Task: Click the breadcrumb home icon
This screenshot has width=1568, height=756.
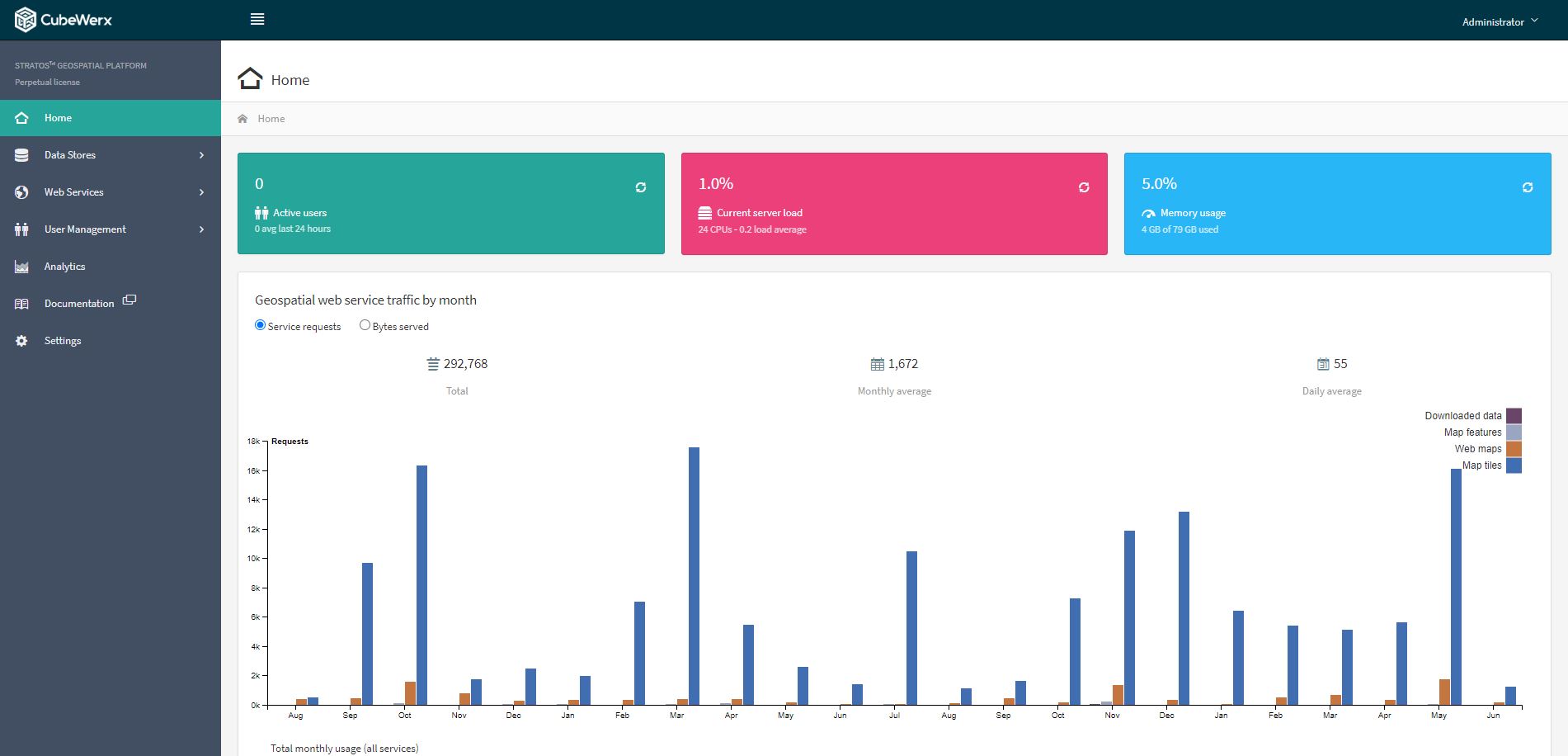Action: [242, 119]
